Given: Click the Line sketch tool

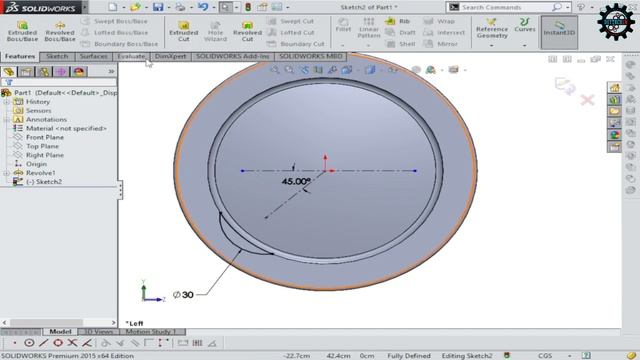Looking at the screenshot, I should (x=44, y=343).
